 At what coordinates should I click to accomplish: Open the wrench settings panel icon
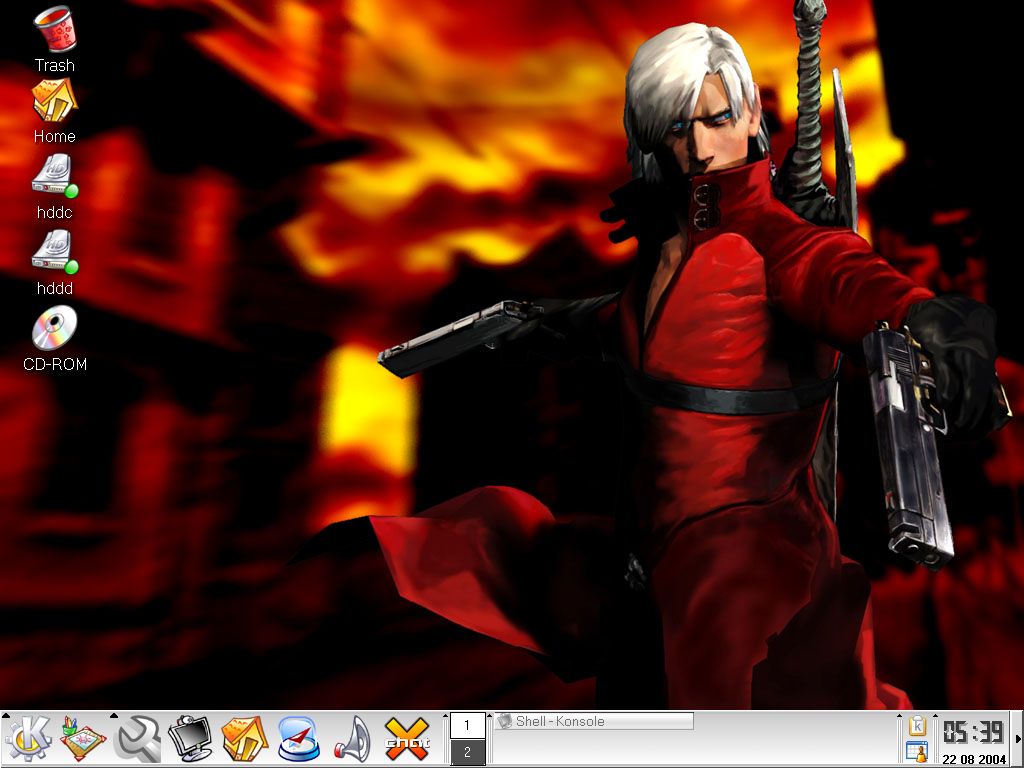point(138,739)
